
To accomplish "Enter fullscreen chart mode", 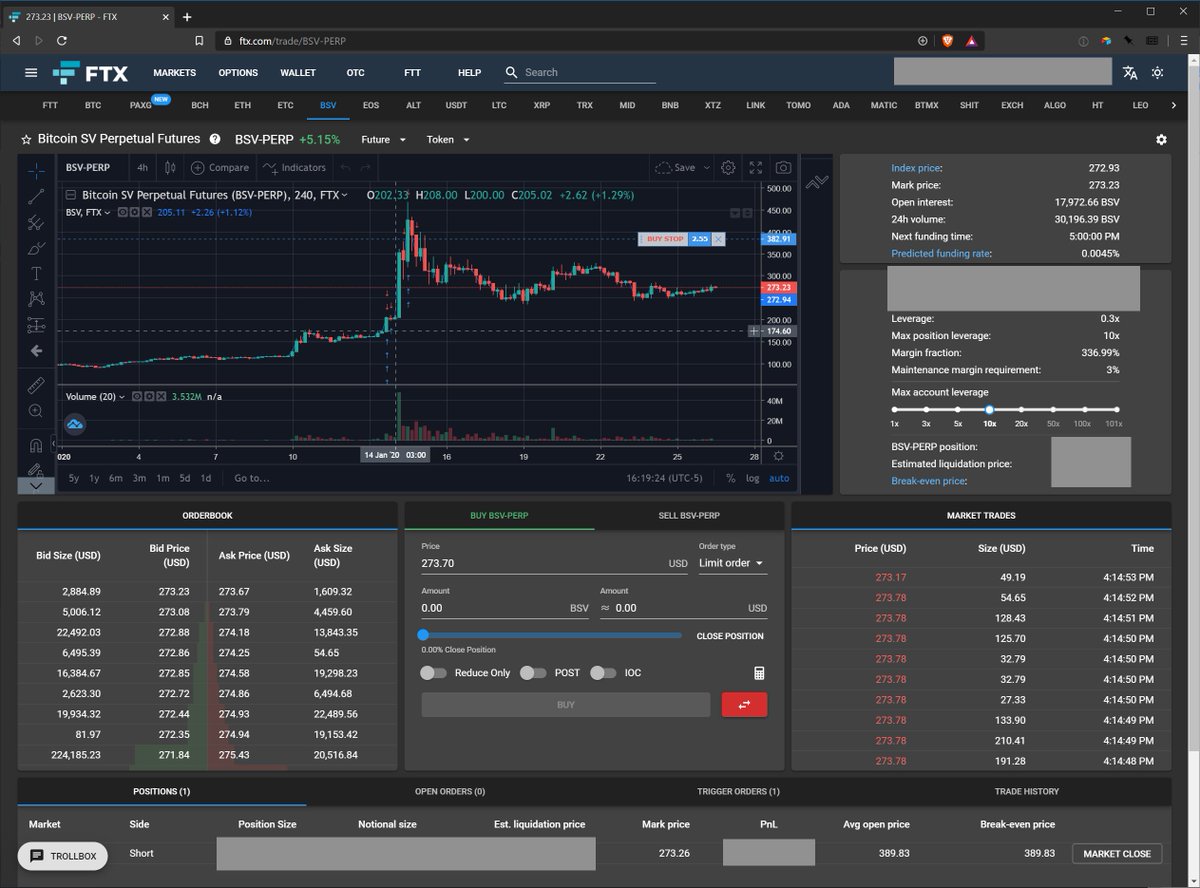I will coord(756,167).
